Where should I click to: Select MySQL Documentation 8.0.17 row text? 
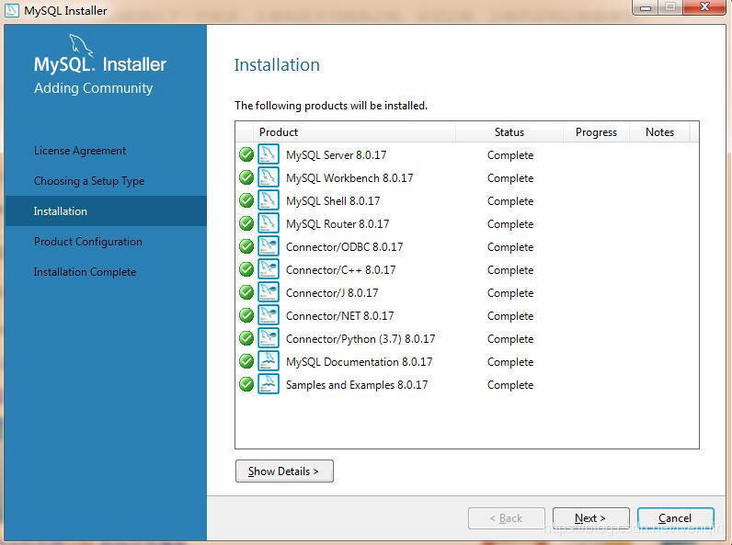[x=359, y=361]
